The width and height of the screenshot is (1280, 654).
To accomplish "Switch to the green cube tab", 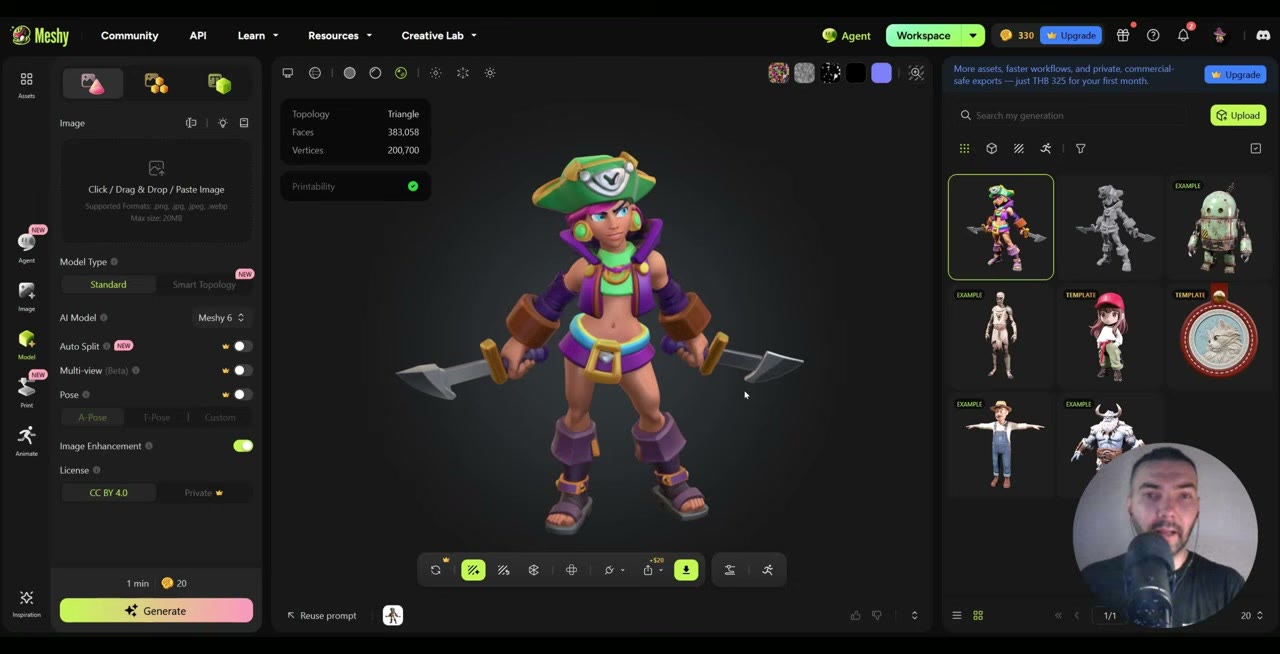I will click(x=220, y=84).
